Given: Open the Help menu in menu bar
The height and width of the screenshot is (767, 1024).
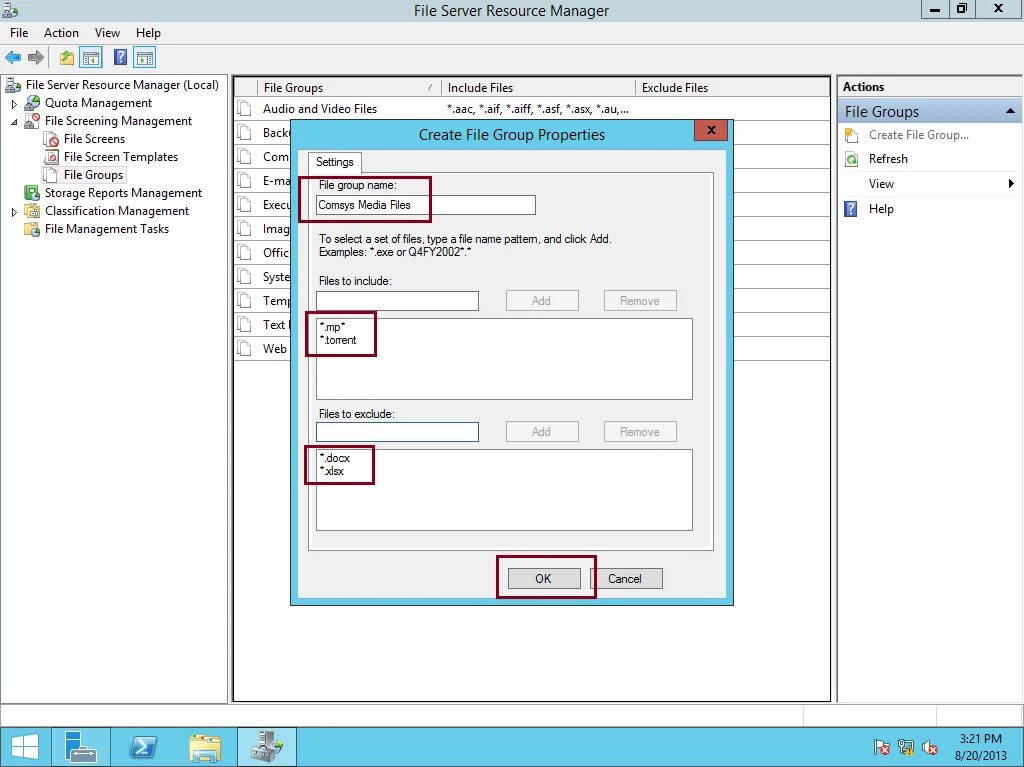Looking at the screenshot, I should pos(148,33).
